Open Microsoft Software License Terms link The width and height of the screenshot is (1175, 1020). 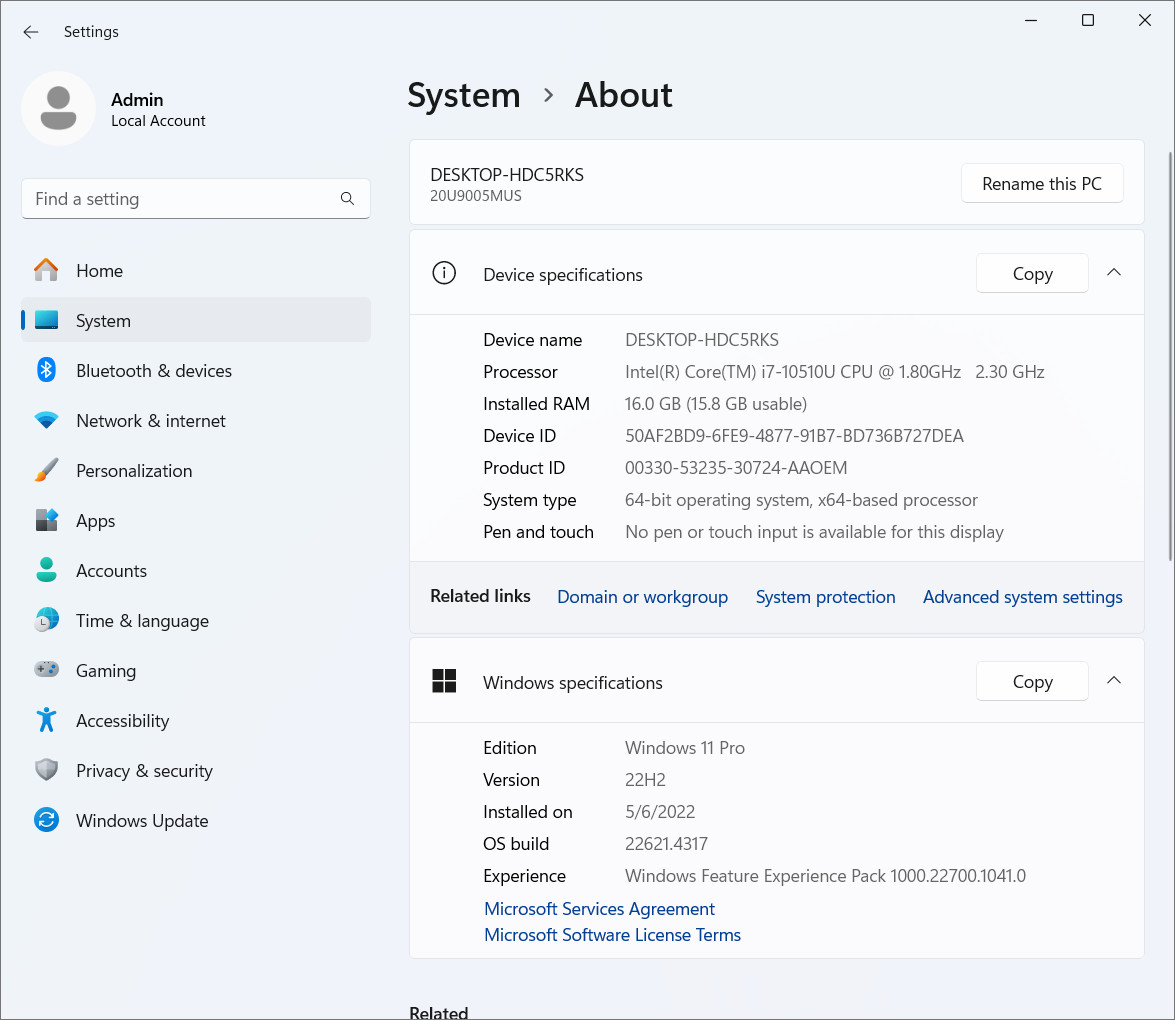(612, 935)
